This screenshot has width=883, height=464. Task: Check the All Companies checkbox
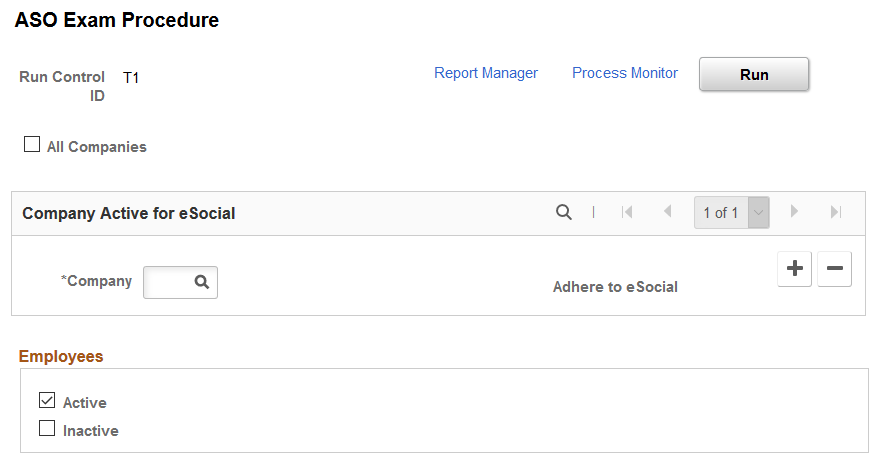pyautogui.click(x=32, y=145)
